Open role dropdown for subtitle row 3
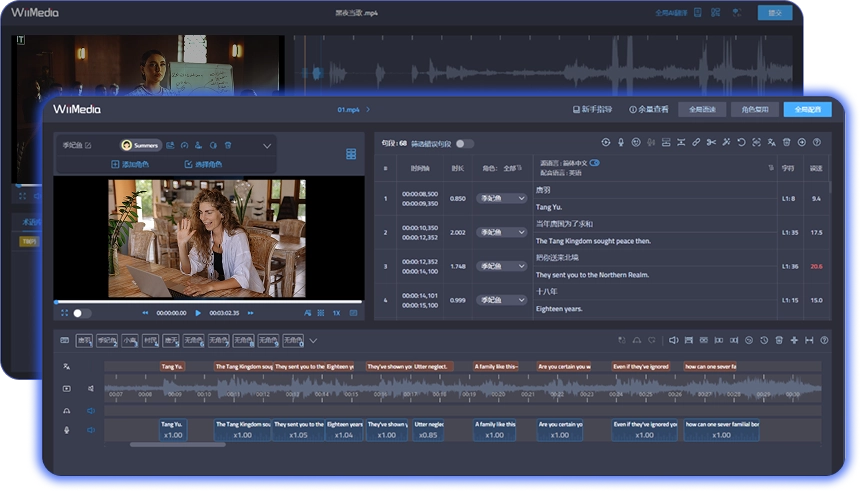 (501, 266)
